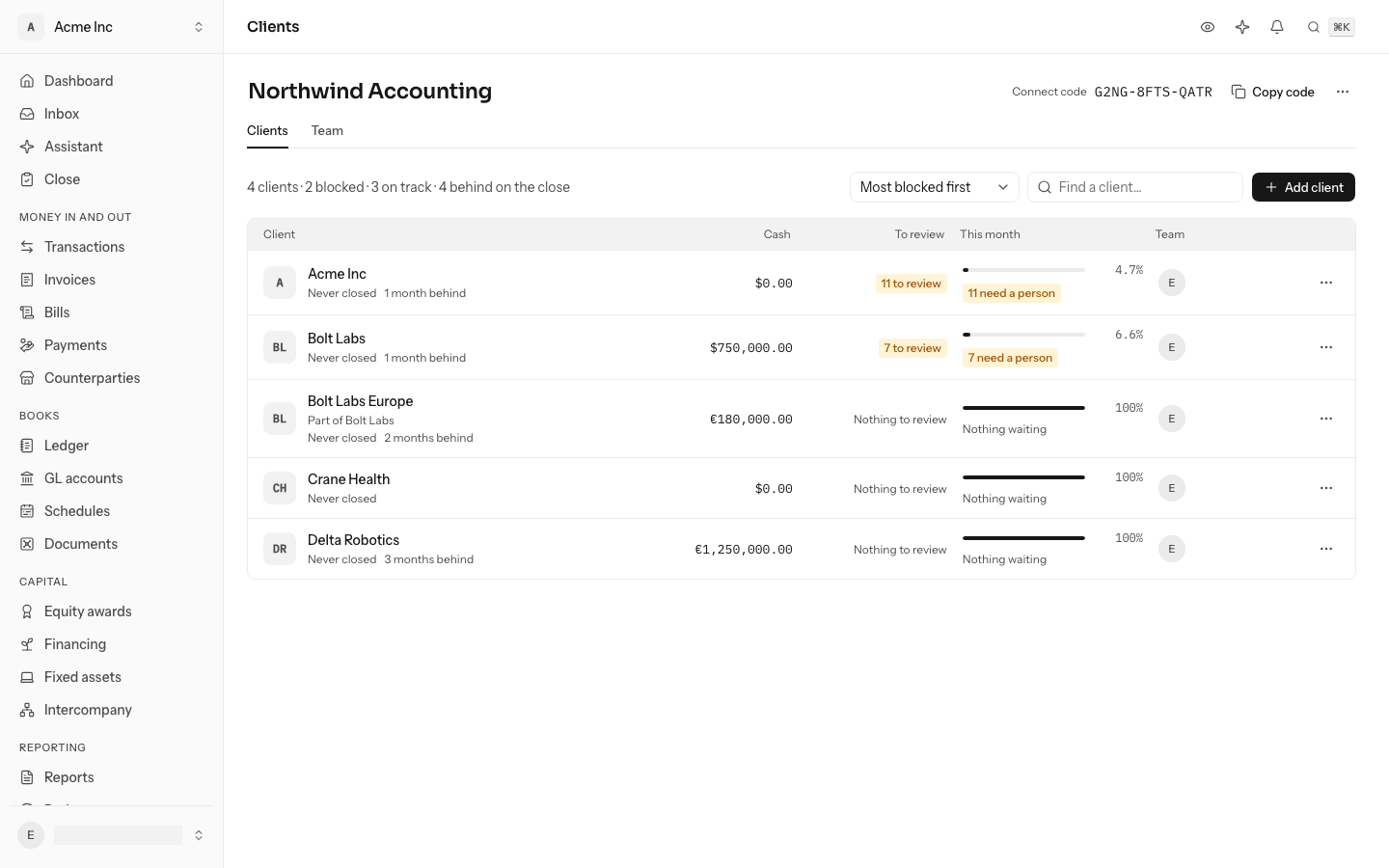This screenshot has width=1389, height=868.
Task: Click the Acme Inc team member avatar
Action: (x=1172, y=283)
